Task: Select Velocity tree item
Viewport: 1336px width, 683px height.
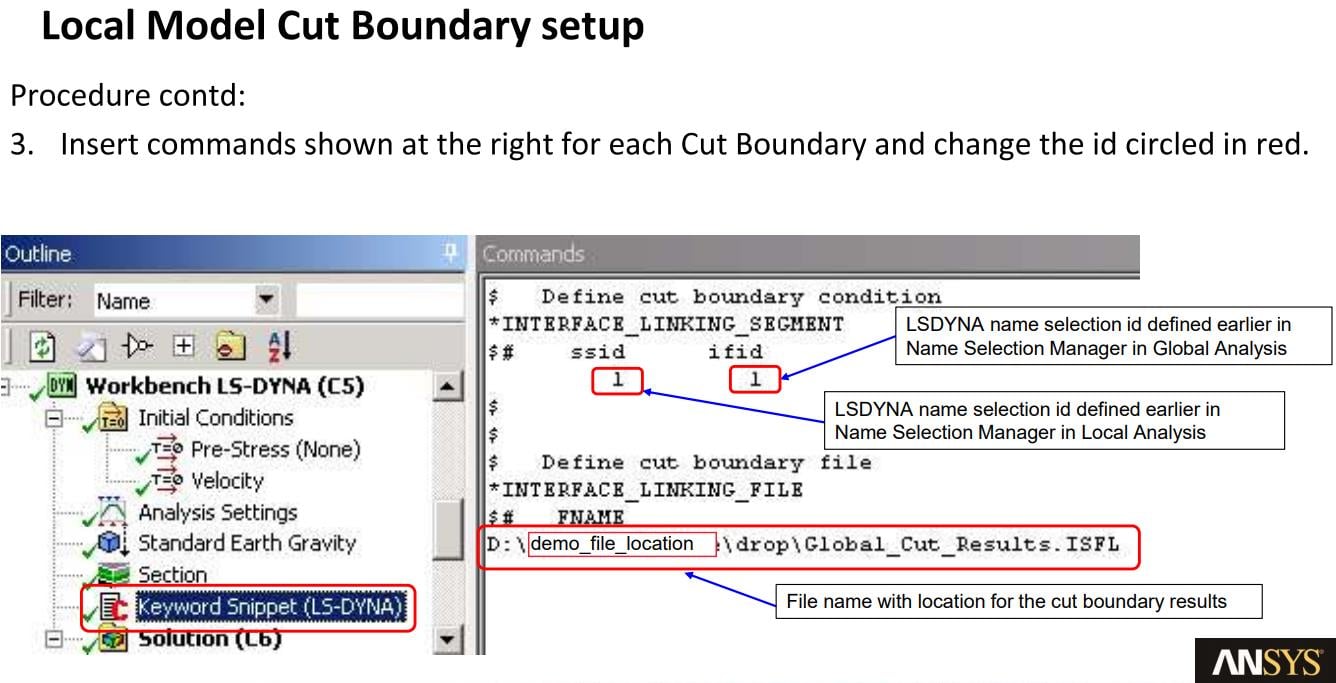Action: pos(227,481)
